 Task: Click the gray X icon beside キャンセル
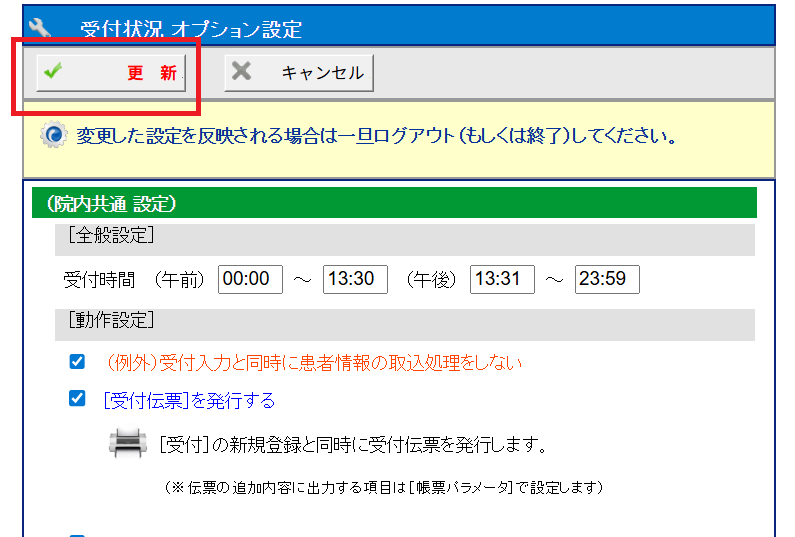click(x=241, y=72)
